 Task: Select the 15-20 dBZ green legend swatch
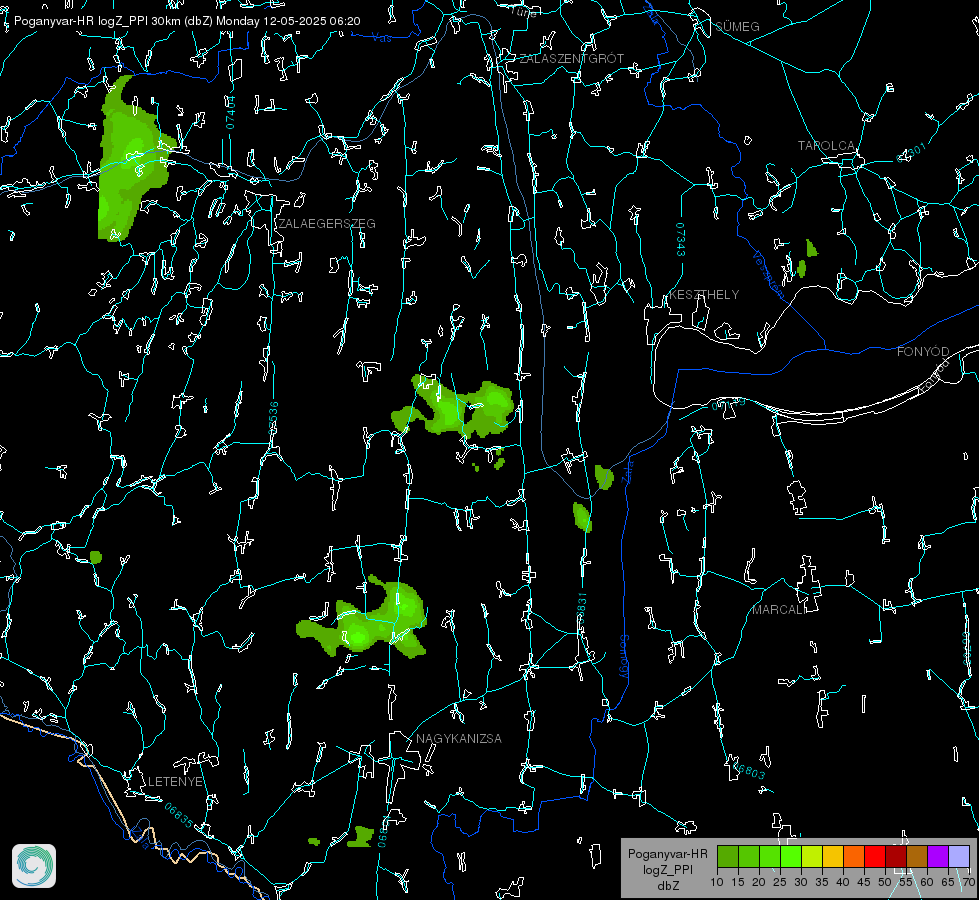(x=749, y=857)
